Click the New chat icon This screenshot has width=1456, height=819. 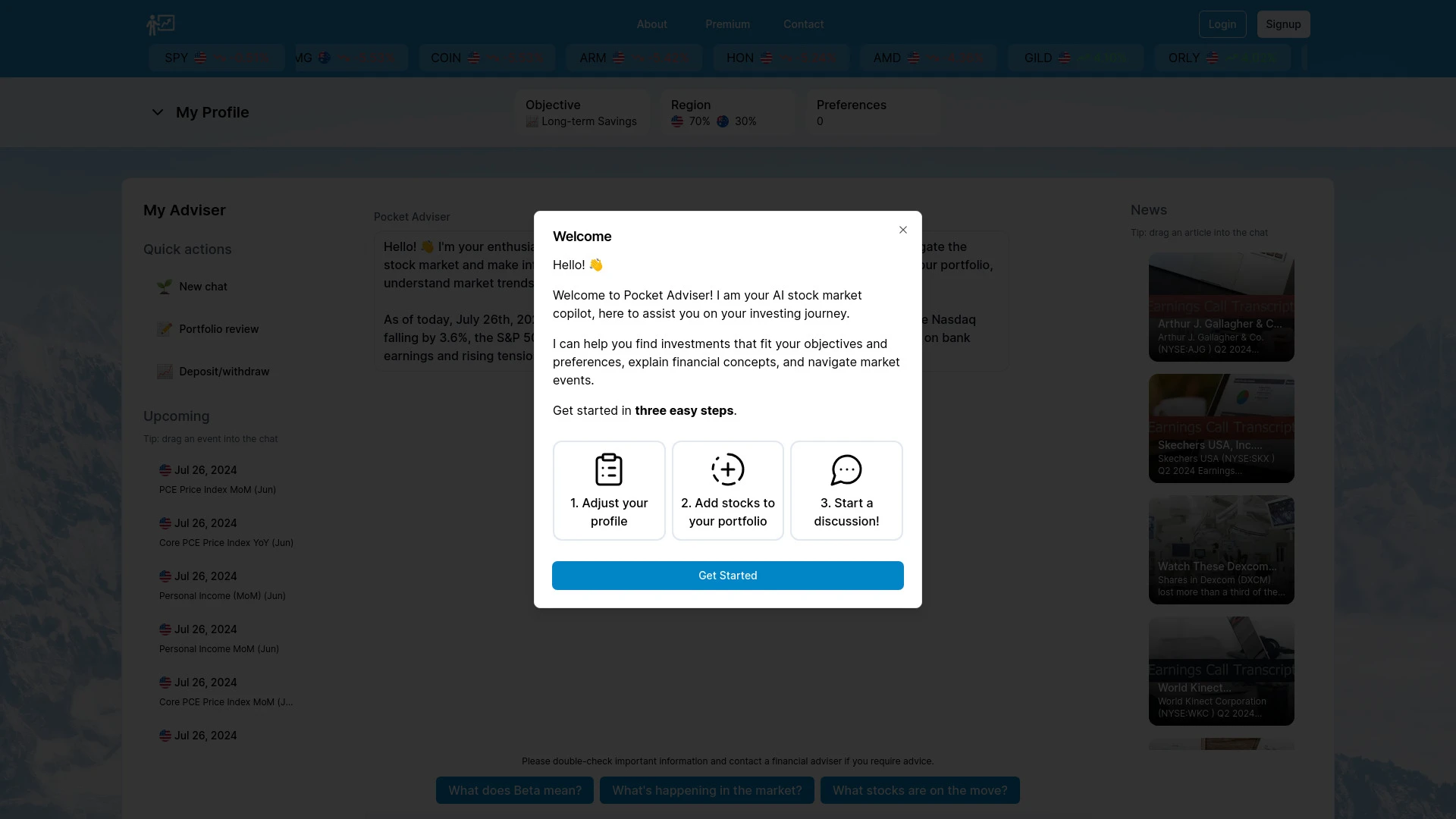click(165, 287)
